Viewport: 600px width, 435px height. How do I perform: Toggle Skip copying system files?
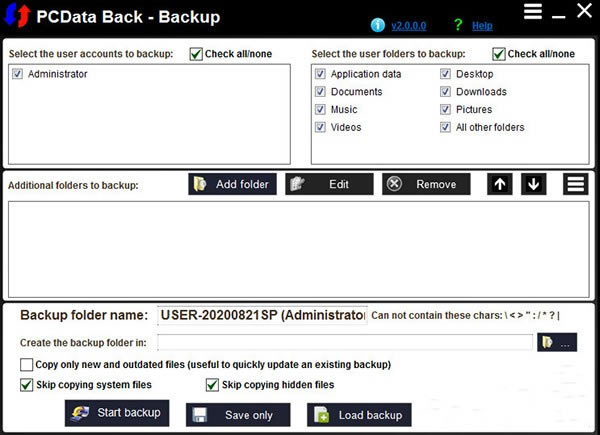pyautogui.click(x=26, y=385)
